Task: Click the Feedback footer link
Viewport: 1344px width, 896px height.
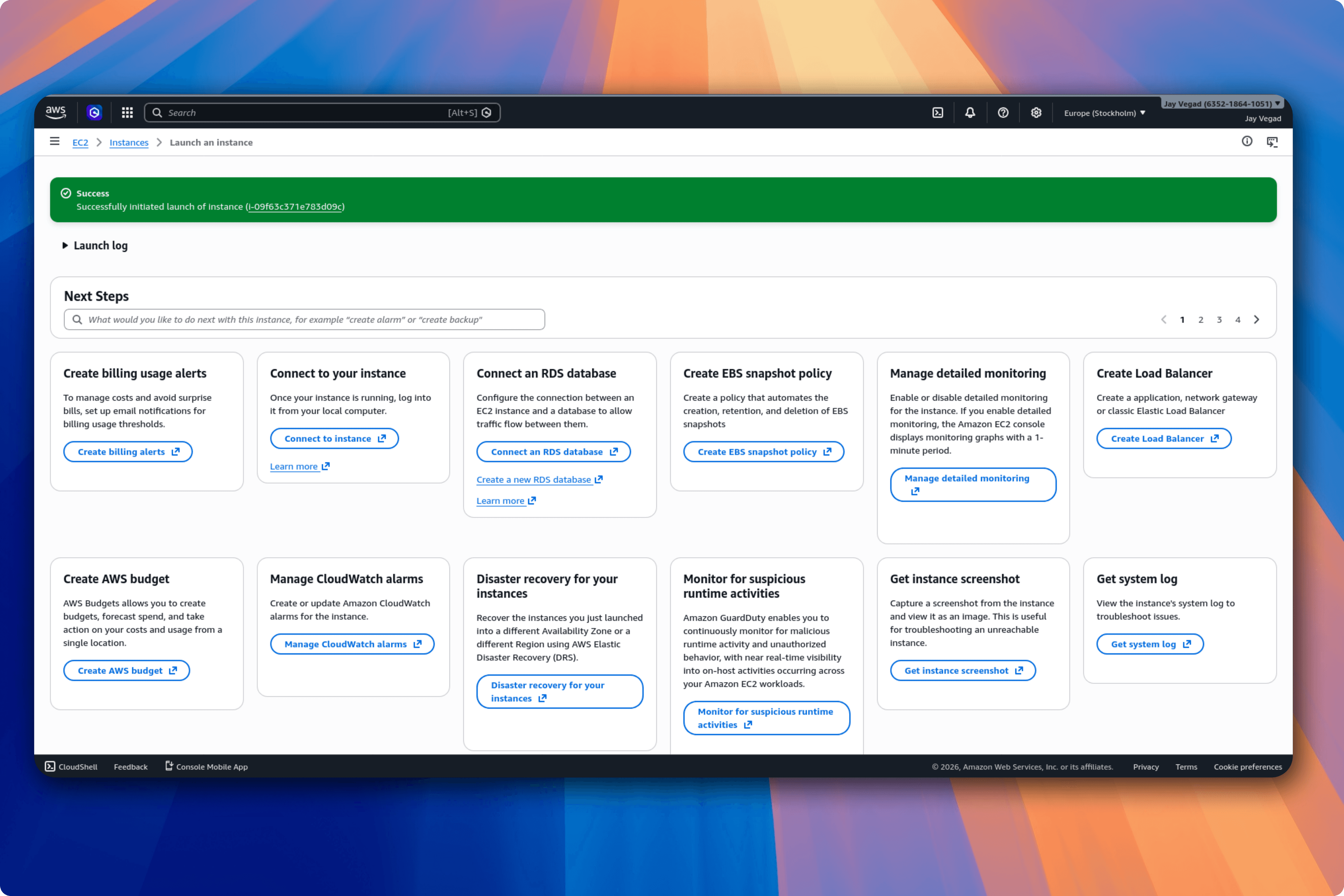Action: click(x=131, y=767)
